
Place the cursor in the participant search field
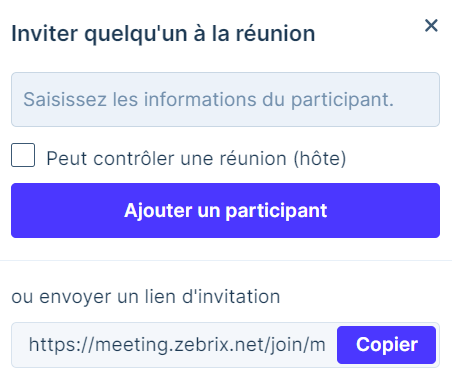[x=225, y=99]
